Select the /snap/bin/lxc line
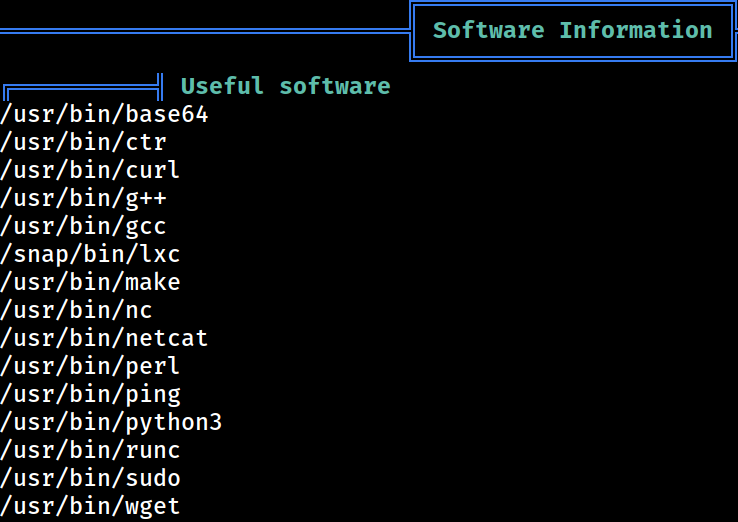The height and width of the screenshot is (522, 738). (90, 254)
